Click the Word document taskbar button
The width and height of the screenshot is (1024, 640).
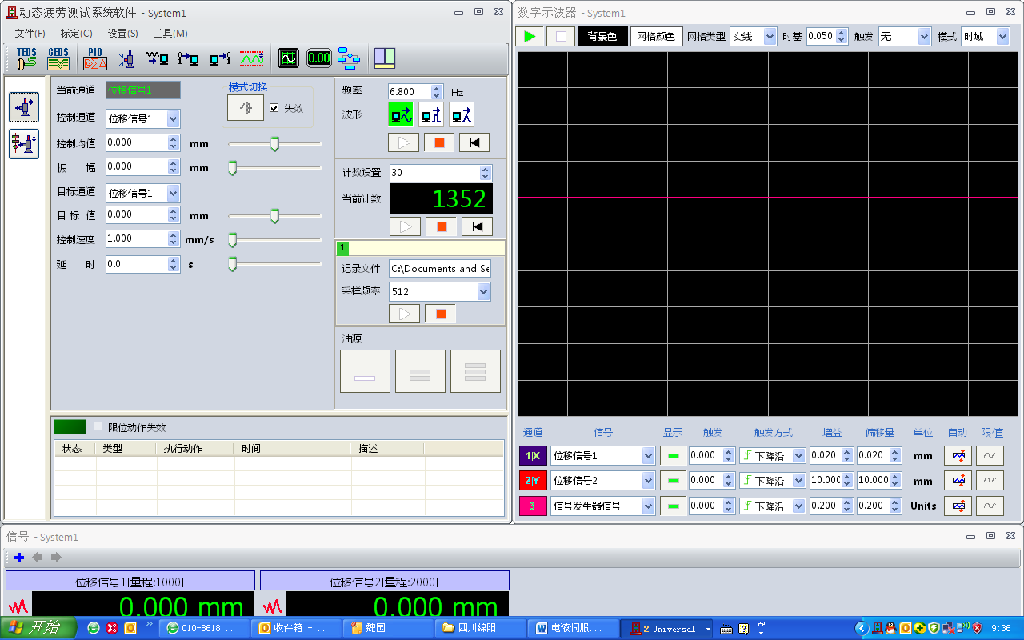click(x=571, y=628)
